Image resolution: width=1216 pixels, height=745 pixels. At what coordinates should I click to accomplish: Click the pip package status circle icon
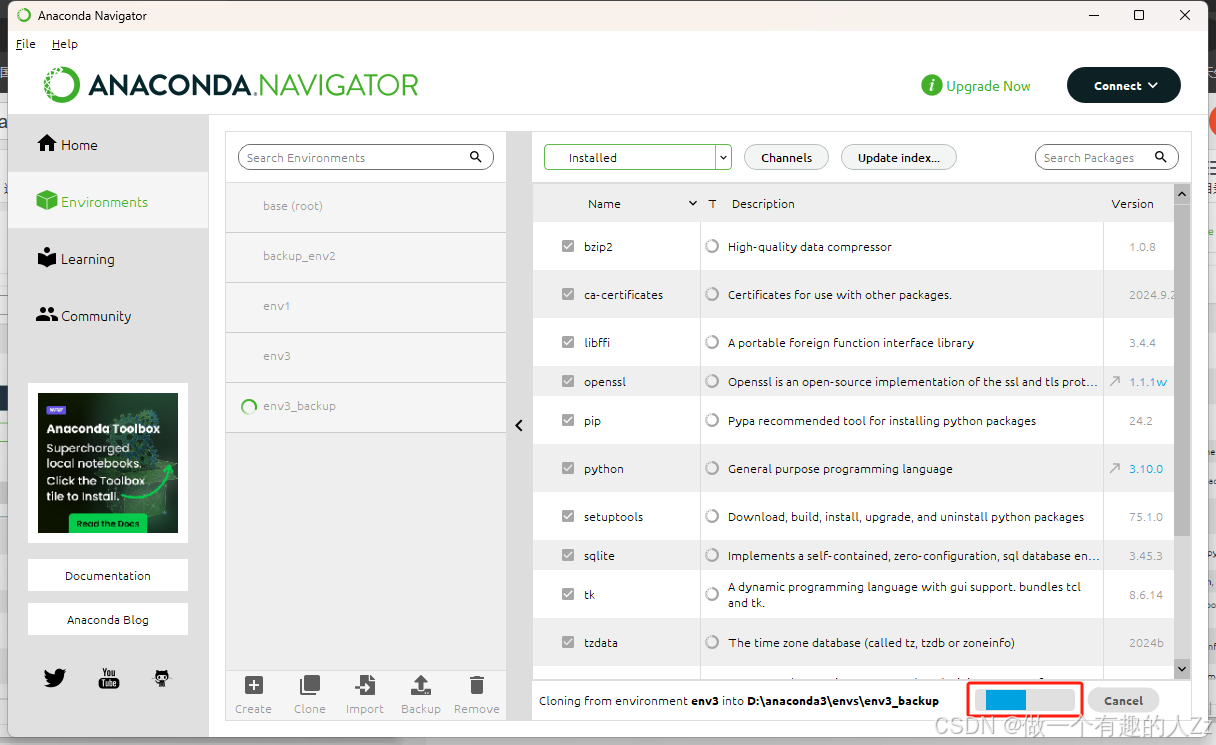click(x=712, y=420)
